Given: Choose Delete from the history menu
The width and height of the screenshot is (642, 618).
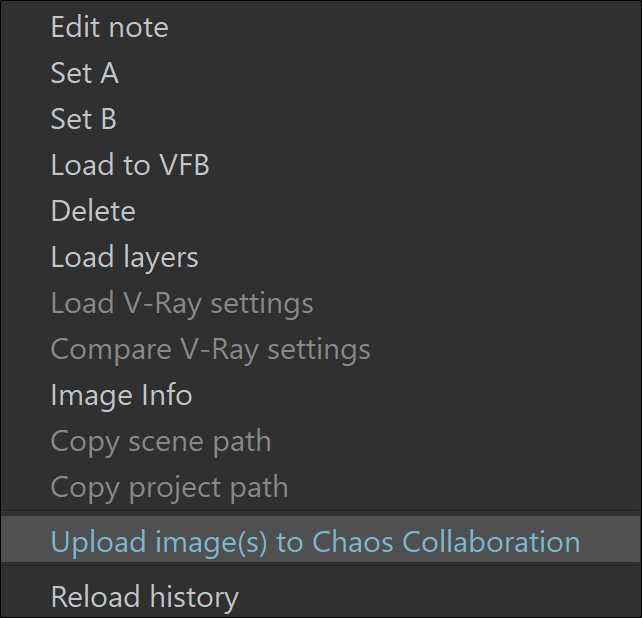Looking at the screenshot, I should click(321, 211).
